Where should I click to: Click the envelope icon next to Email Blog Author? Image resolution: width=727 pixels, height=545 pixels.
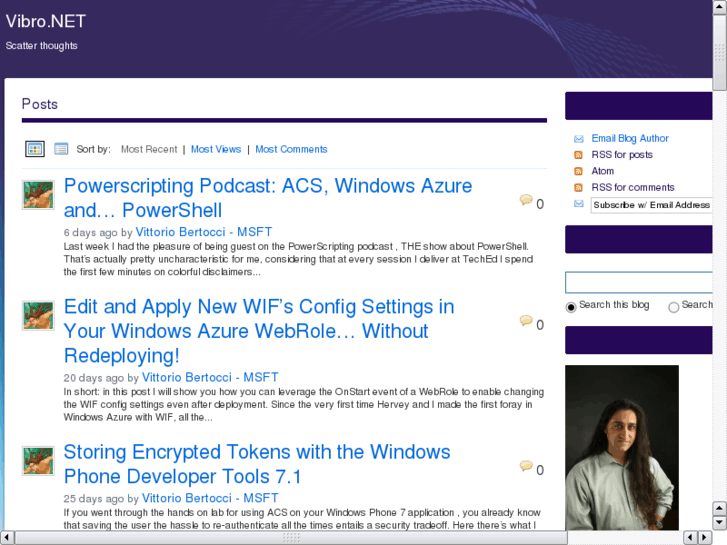click(579, 139)
